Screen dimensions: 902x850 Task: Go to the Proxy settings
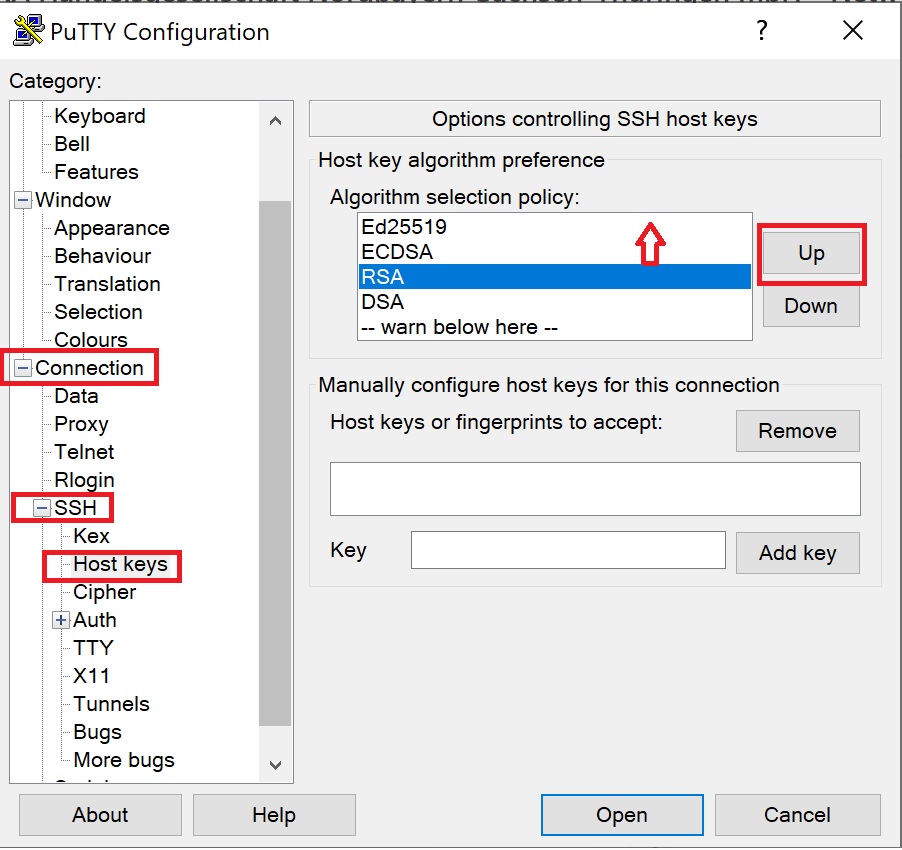(x=81, y=424)
